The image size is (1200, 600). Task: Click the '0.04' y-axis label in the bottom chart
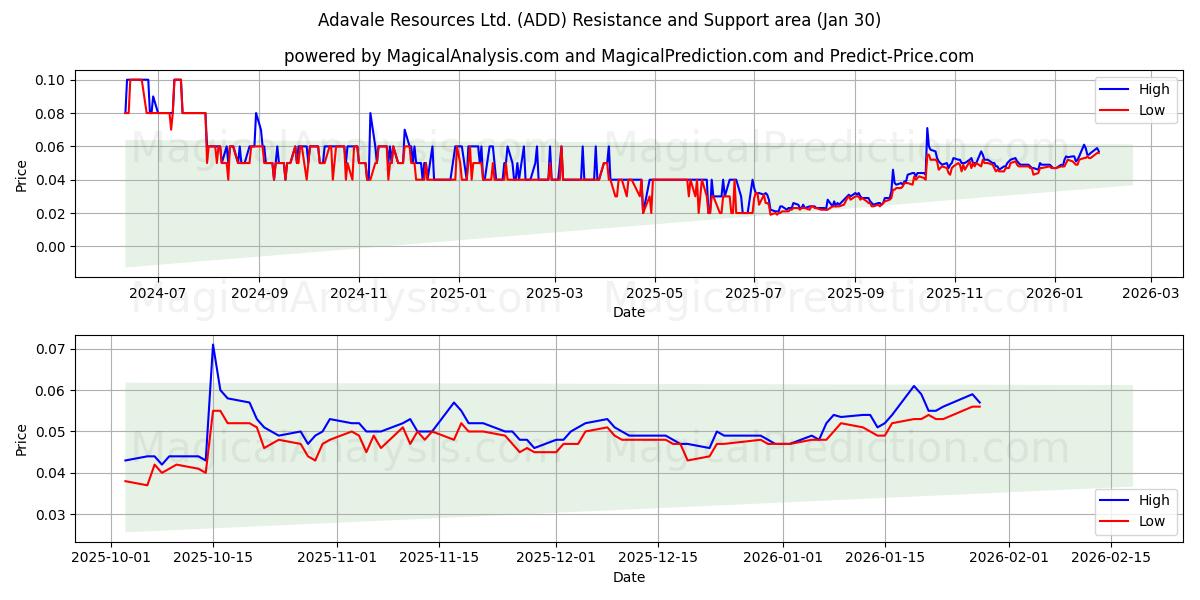51,473
